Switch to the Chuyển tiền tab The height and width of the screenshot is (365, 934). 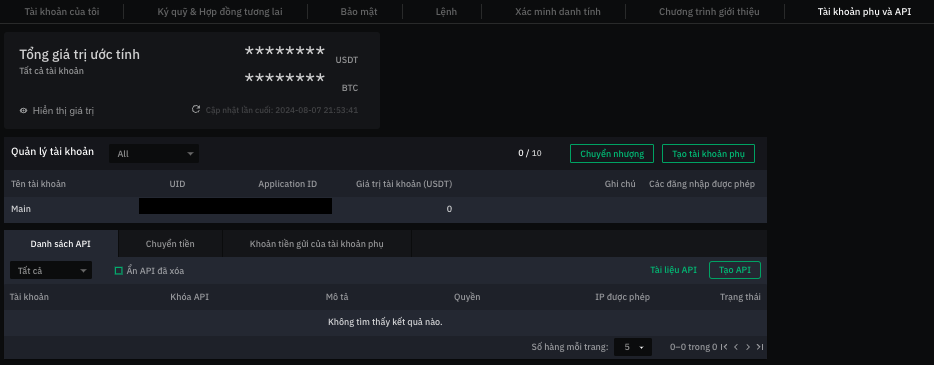pyautogui.click(x=170, y=244)
